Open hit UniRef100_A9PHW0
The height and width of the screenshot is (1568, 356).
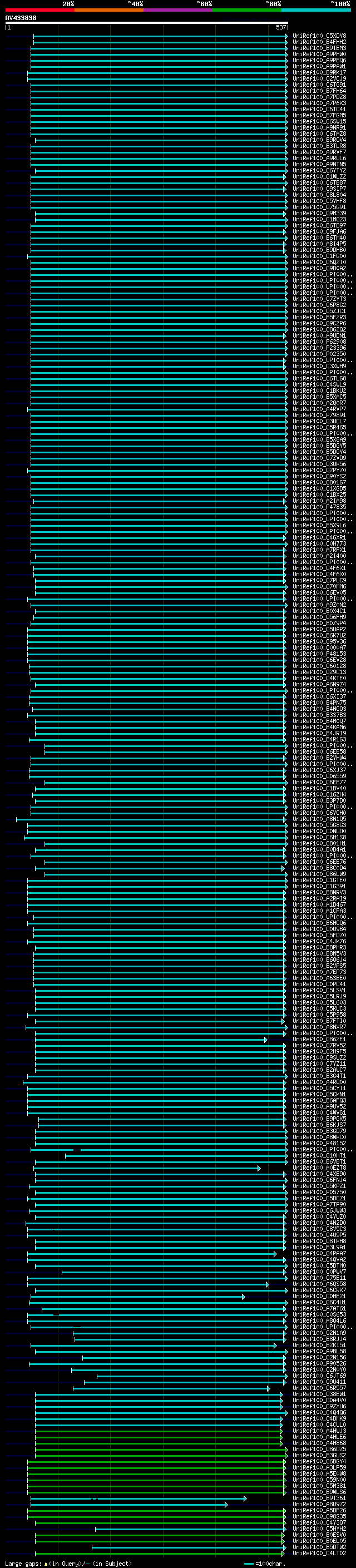(319, 54)
